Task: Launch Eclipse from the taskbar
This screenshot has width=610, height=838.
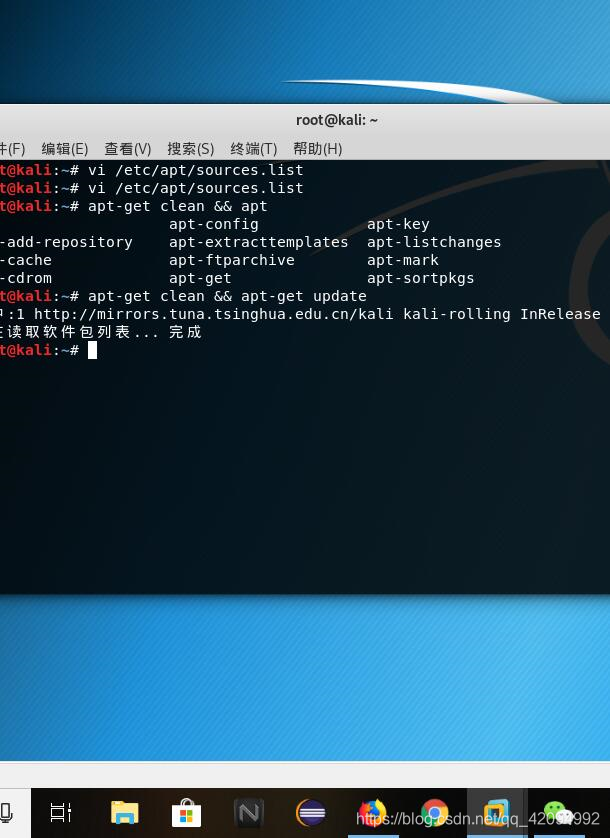Action: coord(311,813)
